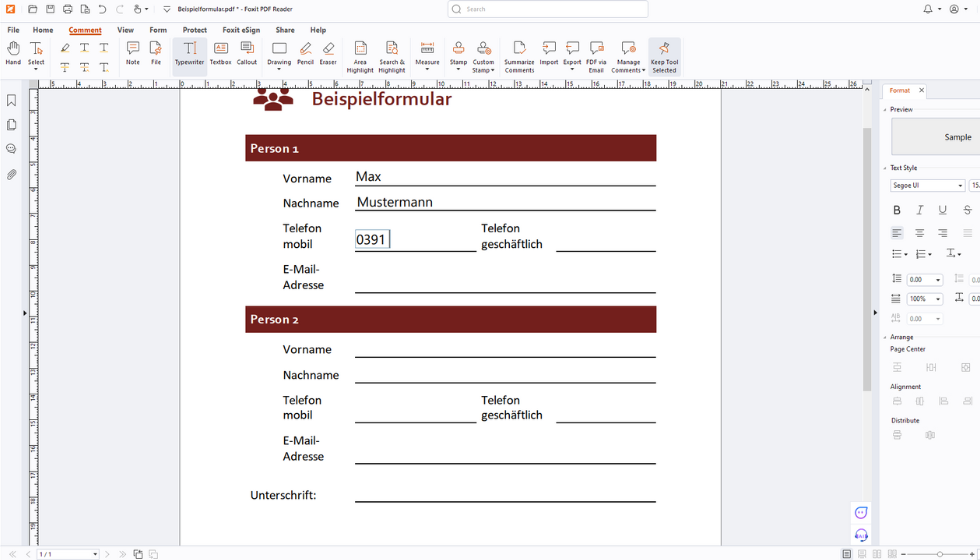Collapse the right Format panel arrow
This screenshot has height=560, width=980.
click(x=875, y=312)
